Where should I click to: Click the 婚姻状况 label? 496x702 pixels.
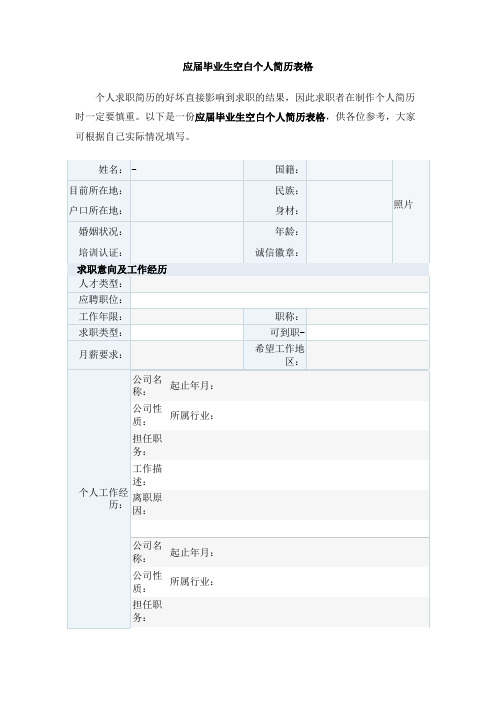click(x=101, y=231)
